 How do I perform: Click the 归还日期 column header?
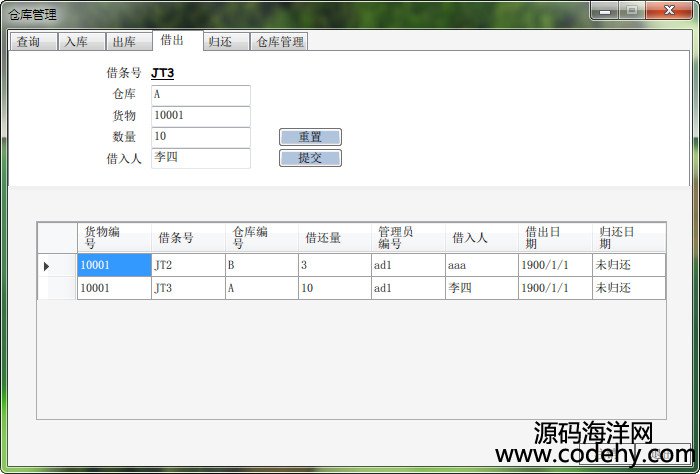pos(629,237)
